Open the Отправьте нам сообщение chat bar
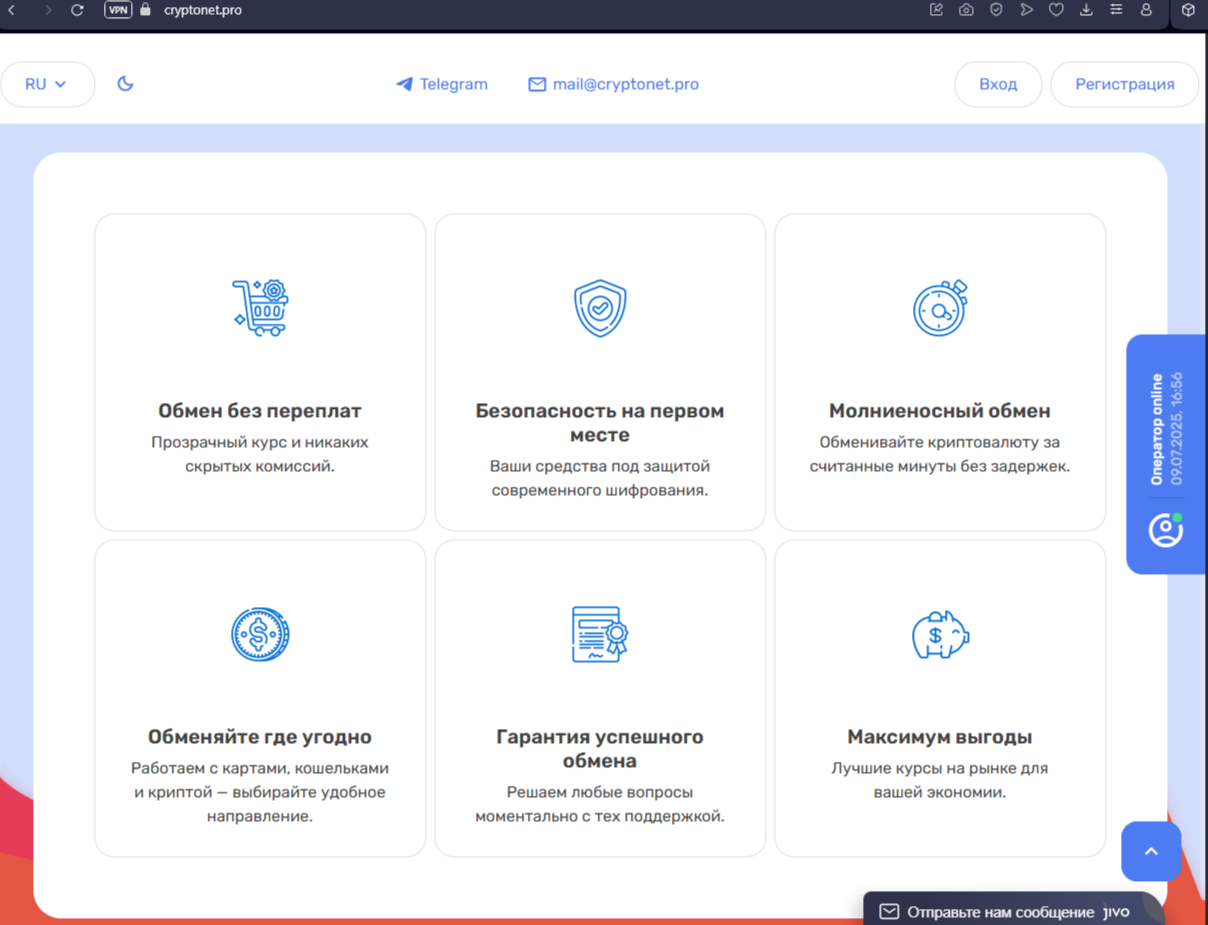 click(x=1013, y=911)
